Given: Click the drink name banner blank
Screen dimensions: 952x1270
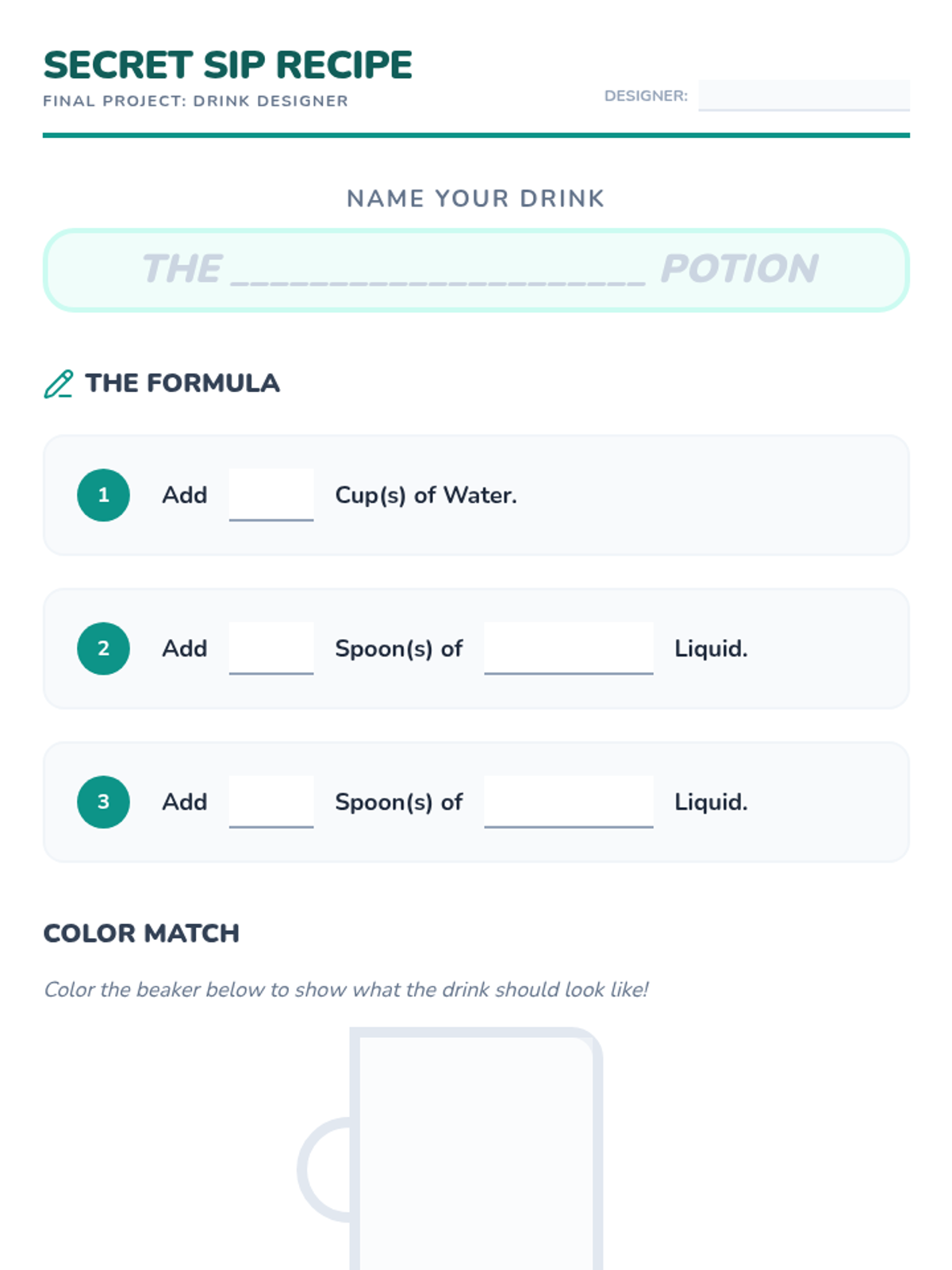Looking at the screenshot, I should (x=438, y=270).
